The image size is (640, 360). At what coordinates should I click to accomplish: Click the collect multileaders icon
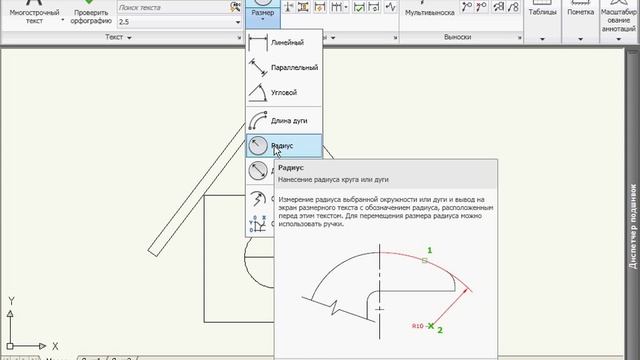[513, 7]
